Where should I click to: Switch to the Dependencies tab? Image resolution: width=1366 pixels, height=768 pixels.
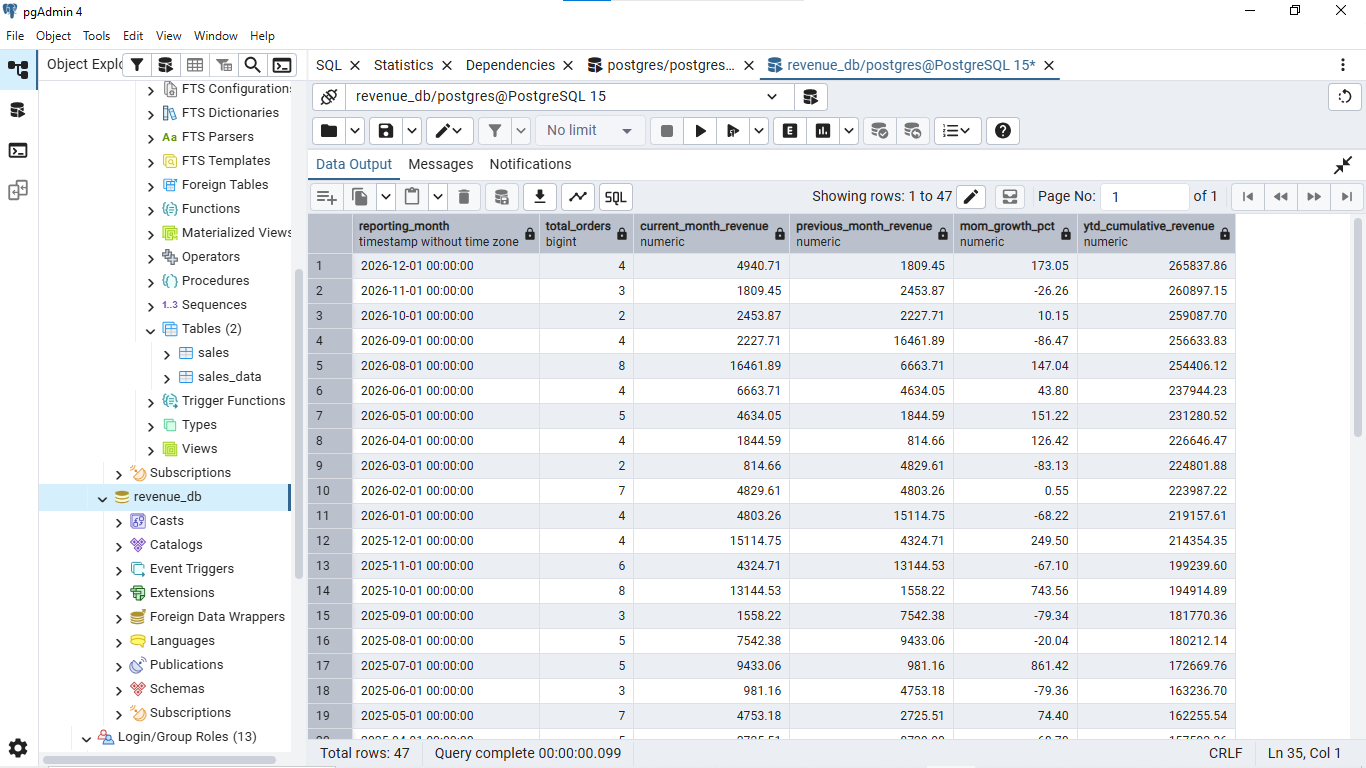510,65
